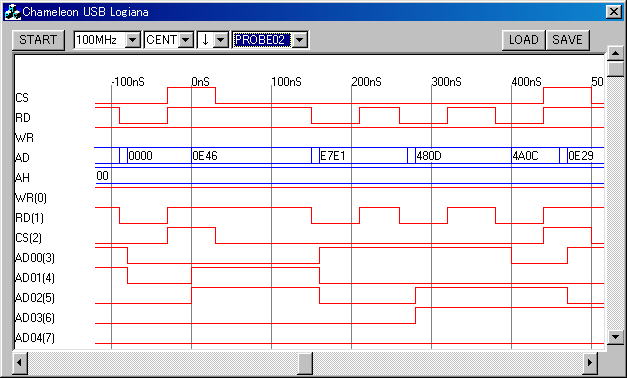This screenshot has height=378, width=627.
Task: Open the PROBE02 trigger source dropdown
Action: coord(300,40)
